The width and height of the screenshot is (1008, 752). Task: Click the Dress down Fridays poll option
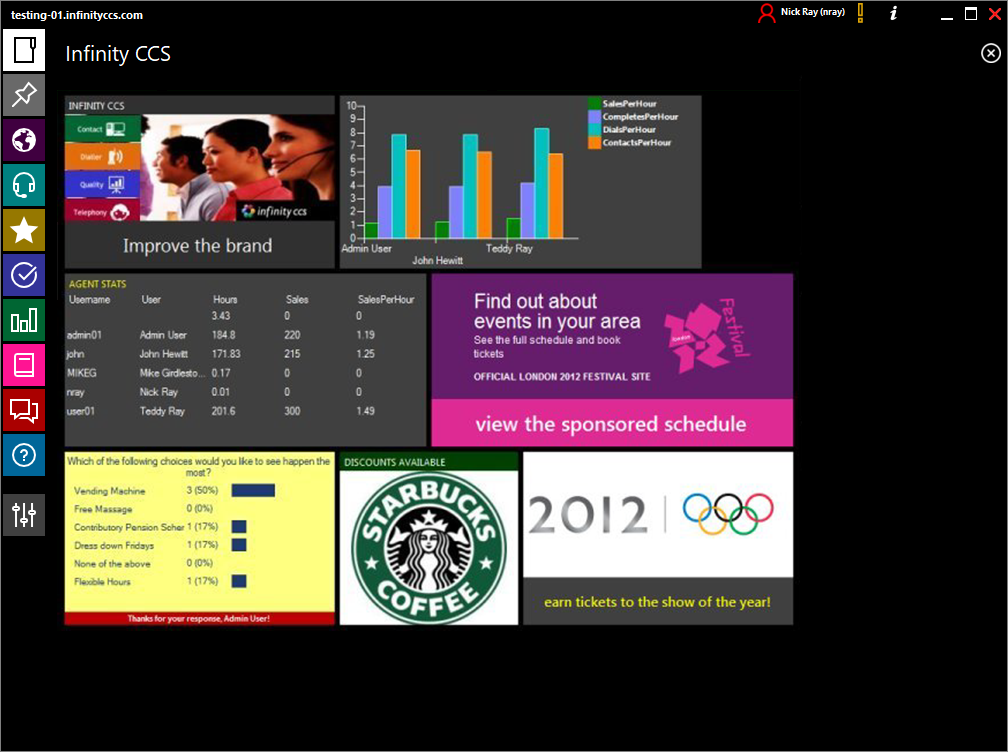point(114,546)
